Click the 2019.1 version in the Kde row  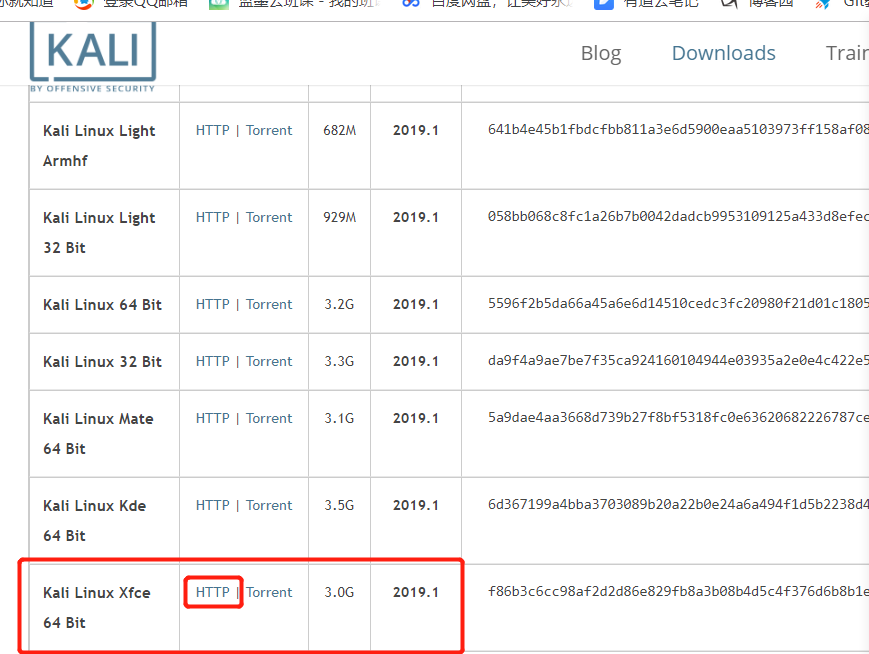[416, 505]
